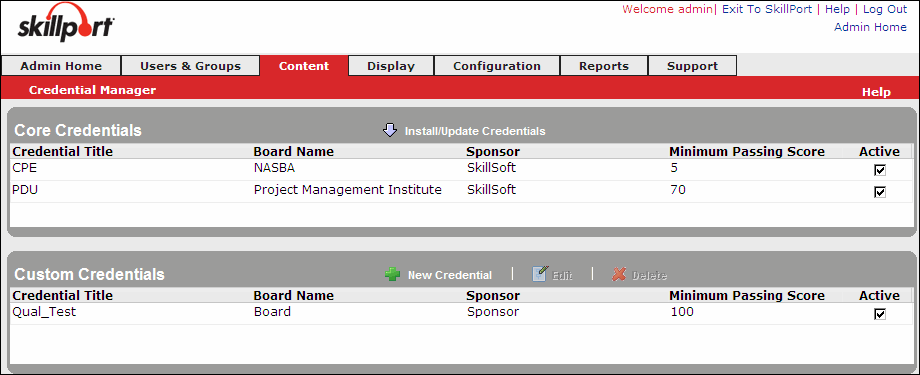Open Help in the red Credential Manager bar

pyautogui.click(x=876, y=92)
